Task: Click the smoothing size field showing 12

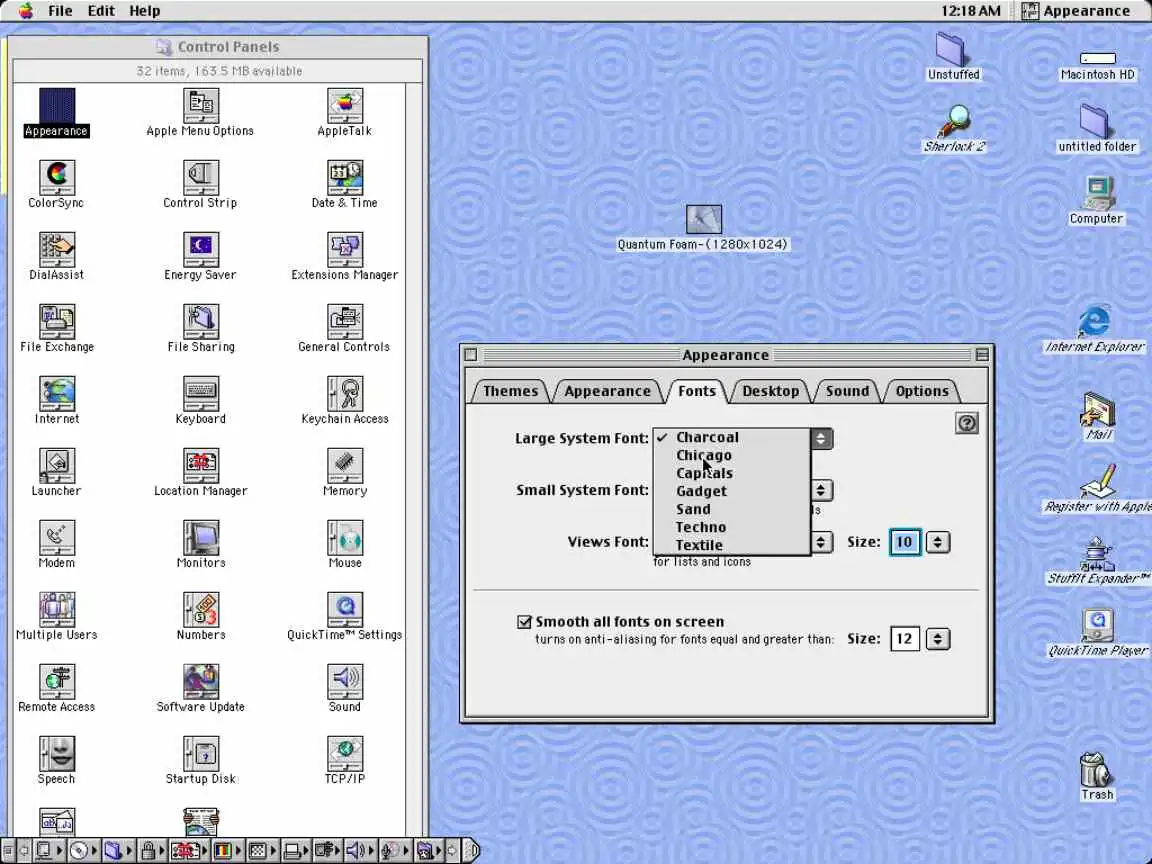Action: (x=904, y=638)
